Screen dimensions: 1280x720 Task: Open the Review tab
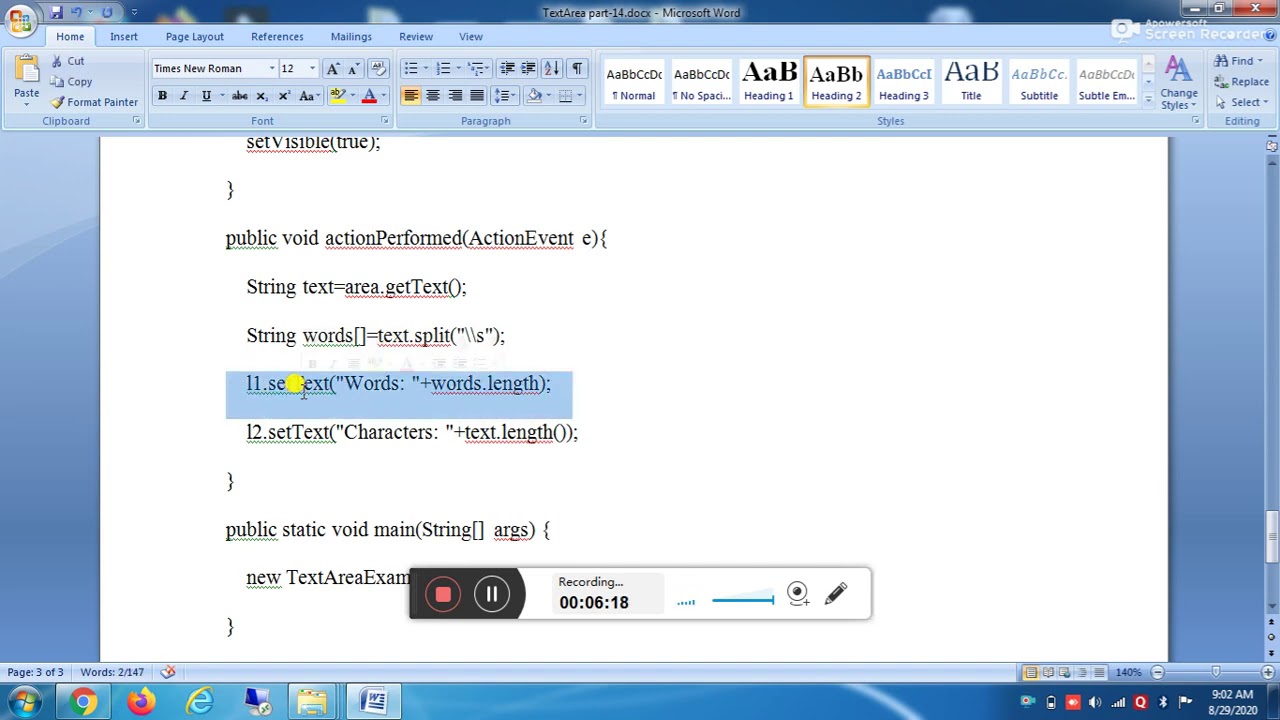[x=416, y=37]
